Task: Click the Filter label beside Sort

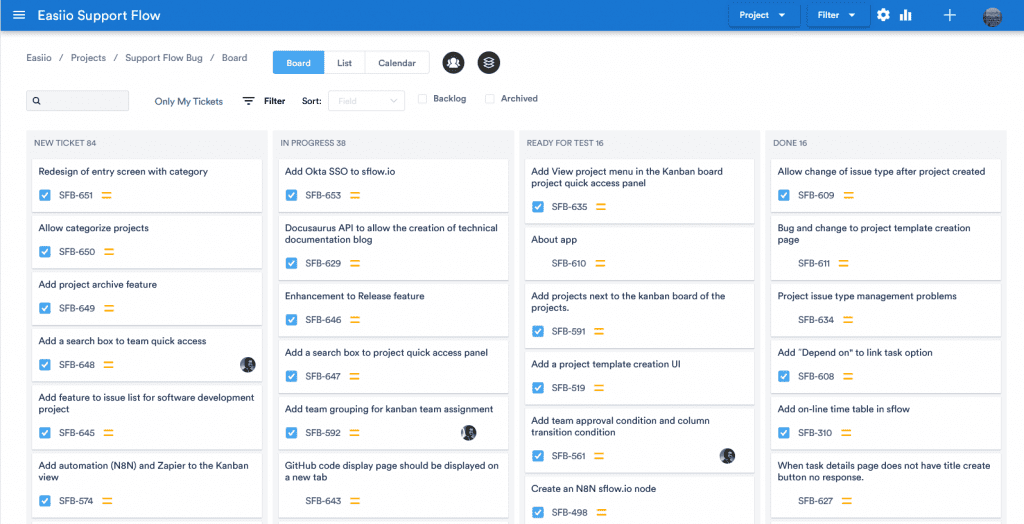Action: click(274, 101)
